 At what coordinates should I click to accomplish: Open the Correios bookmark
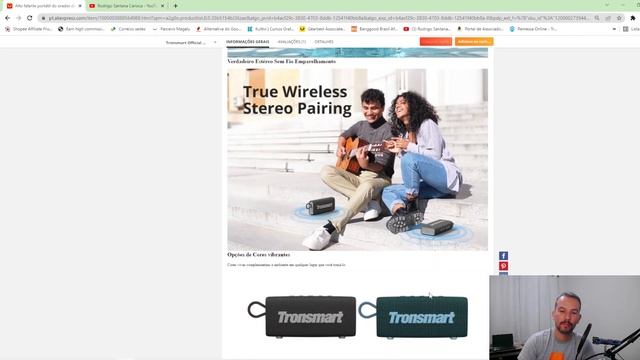tap(128, 29)
